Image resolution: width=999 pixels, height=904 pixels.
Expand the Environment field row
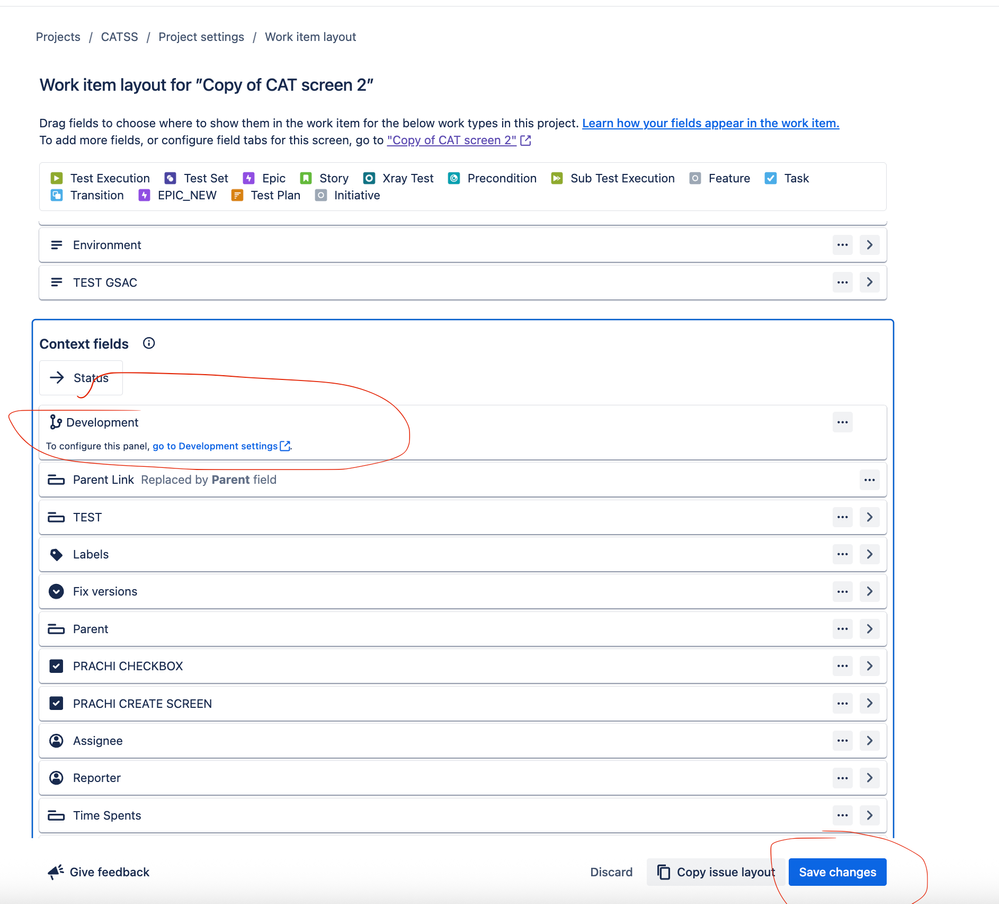click(869, 245)
